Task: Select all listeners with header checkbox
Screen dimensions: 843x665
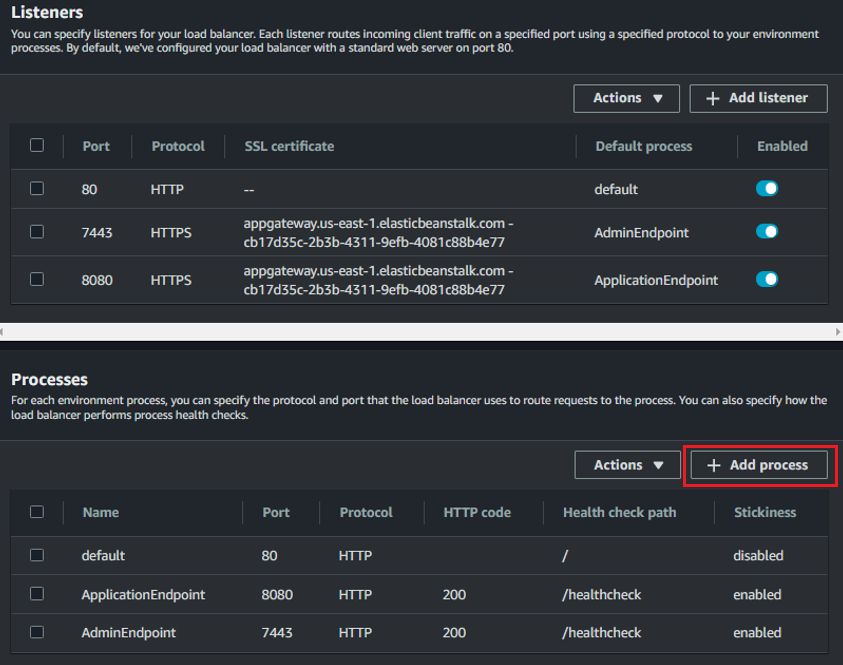Action: point(37,145)
